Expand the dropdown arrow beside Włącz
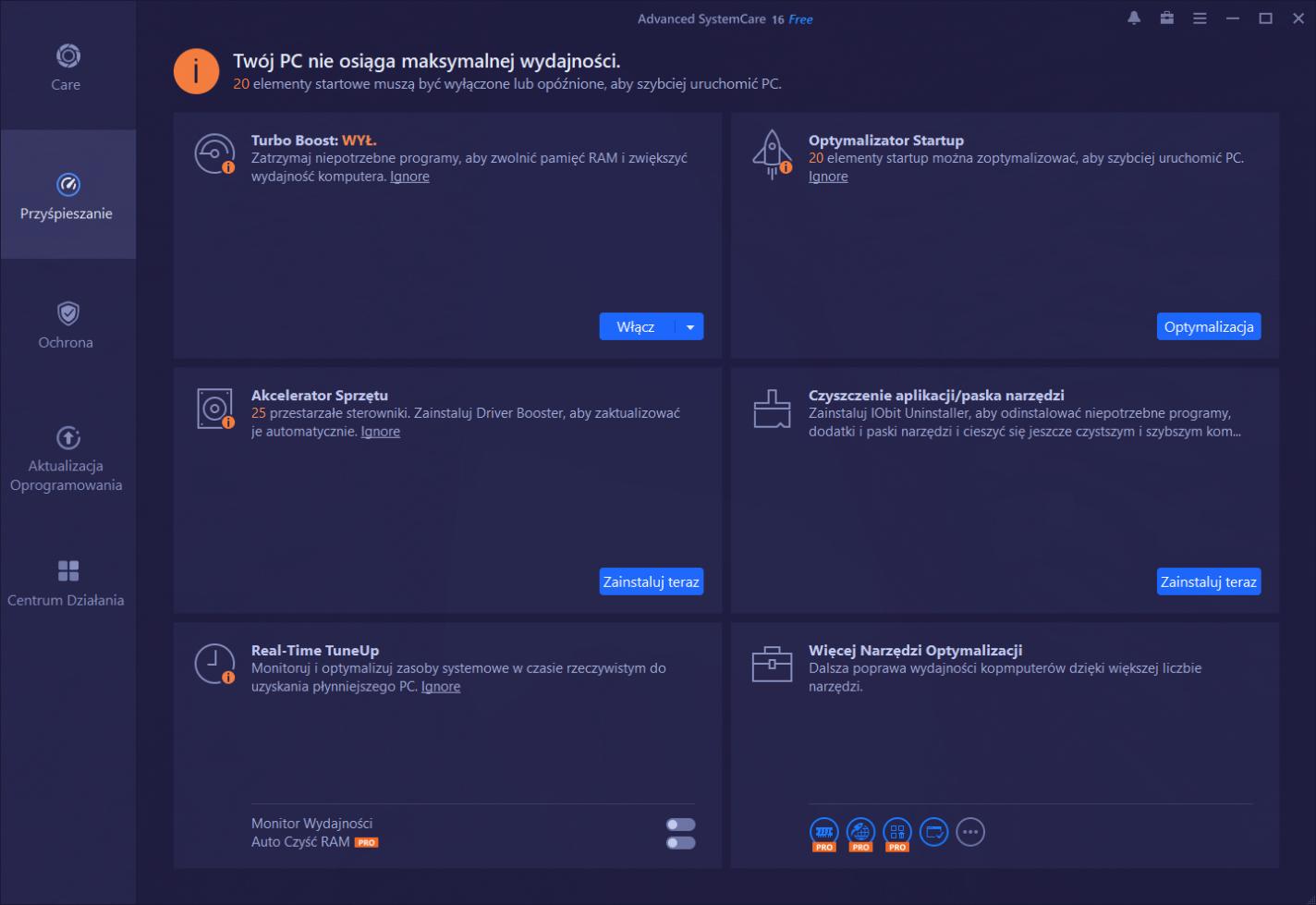The height and width of the screenshot is (905, 1316). [x=690, y=327]
